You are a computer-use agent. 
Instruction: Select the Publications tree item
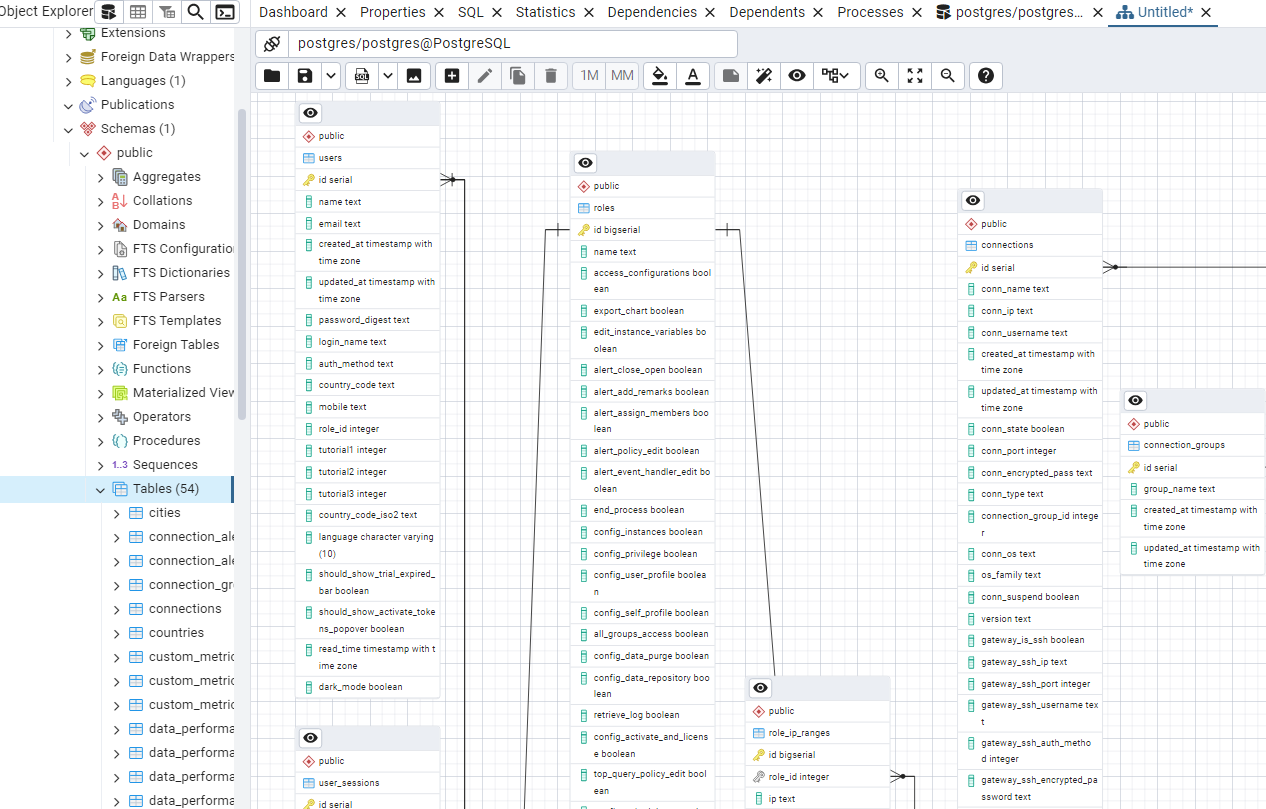(x=137, y=105)
